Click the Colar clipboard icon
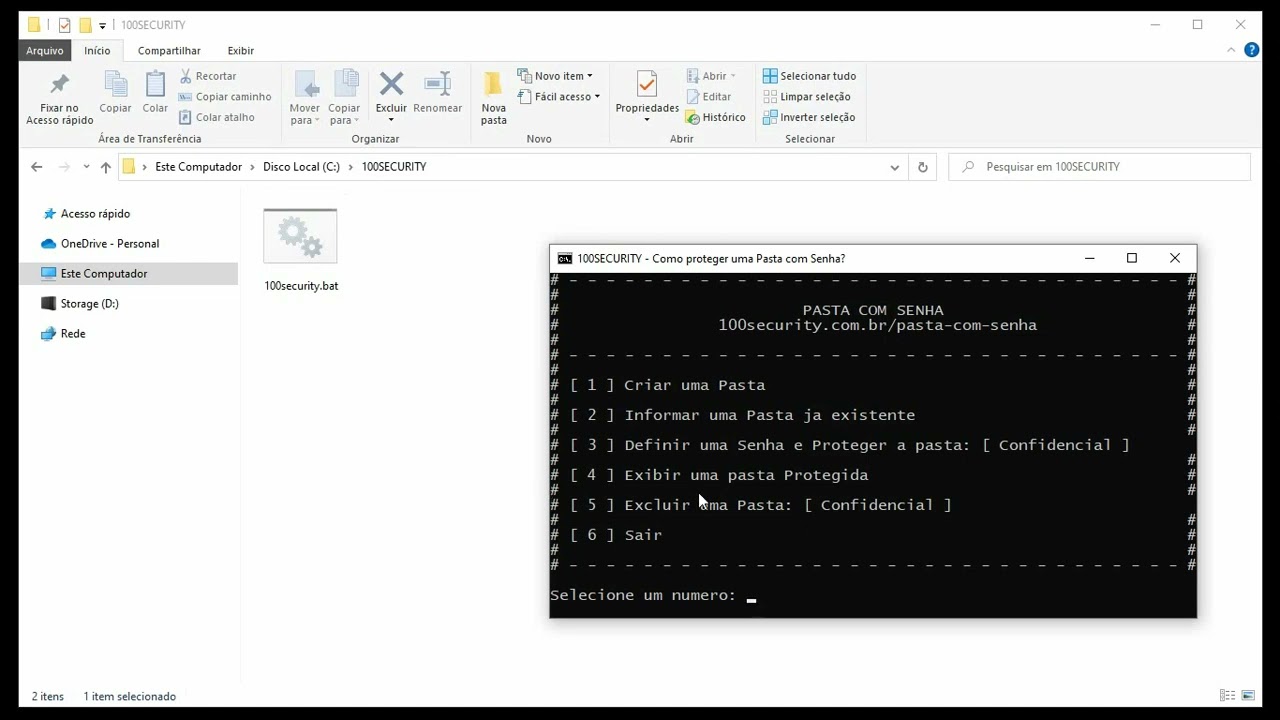 tap(155, 84)
